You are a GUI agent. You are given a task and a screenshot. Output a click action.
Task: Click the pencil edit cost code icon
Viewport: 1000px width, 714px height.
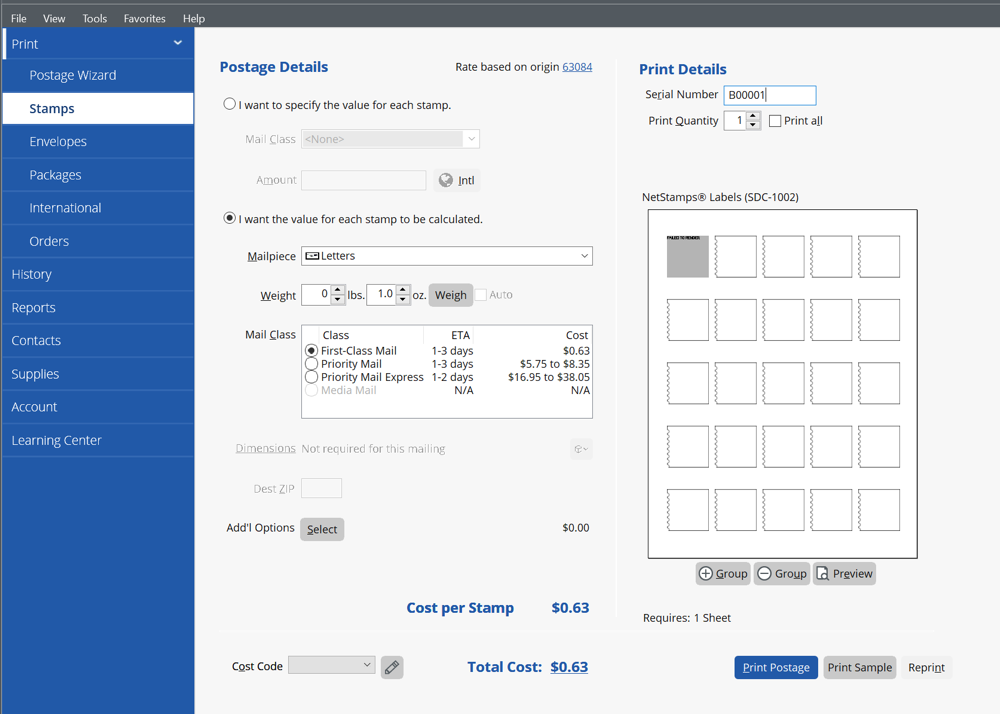[x=392, y=667]
